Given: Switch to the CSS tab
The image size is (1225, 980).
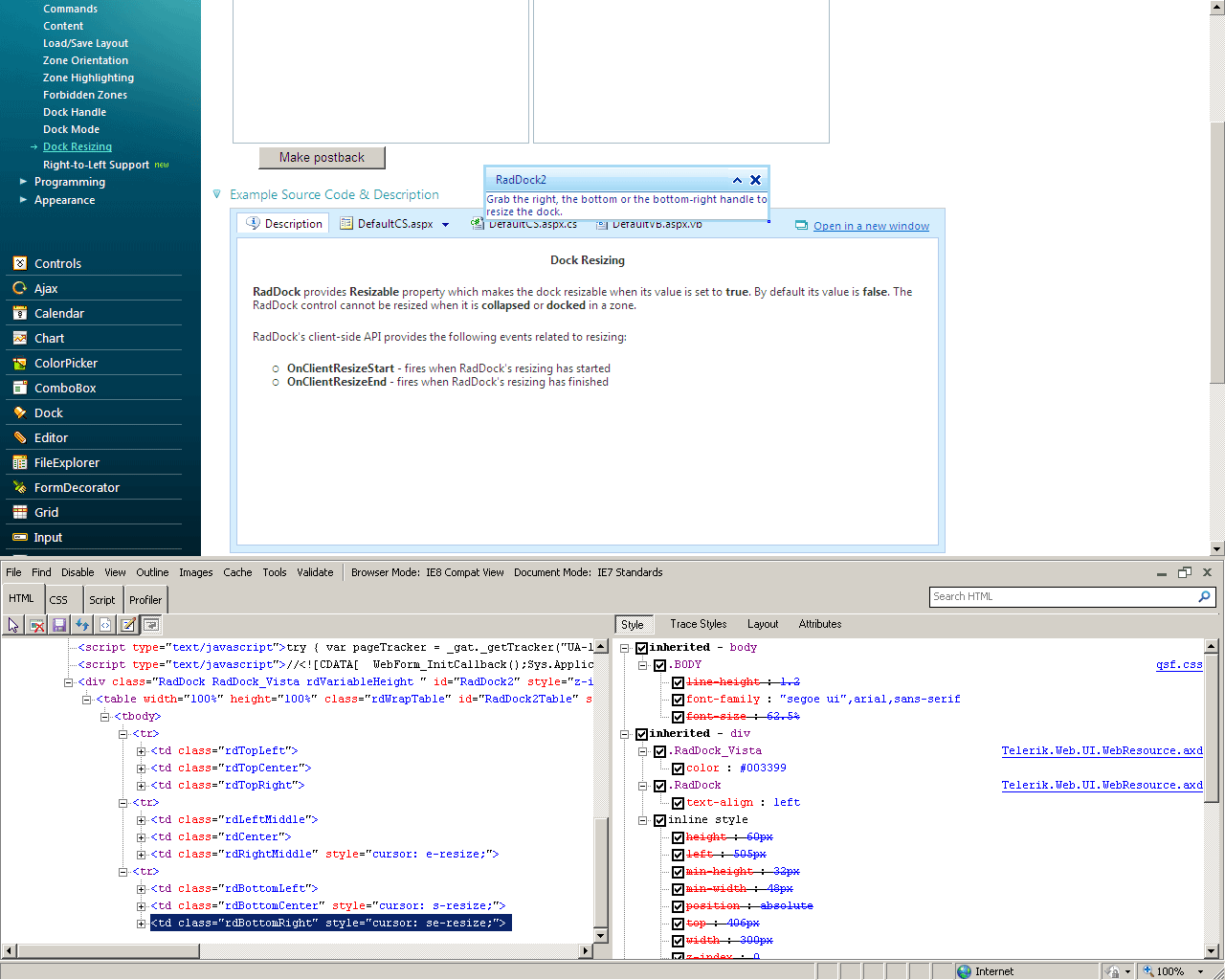Looking at the screenshot, I should (58, 600).
